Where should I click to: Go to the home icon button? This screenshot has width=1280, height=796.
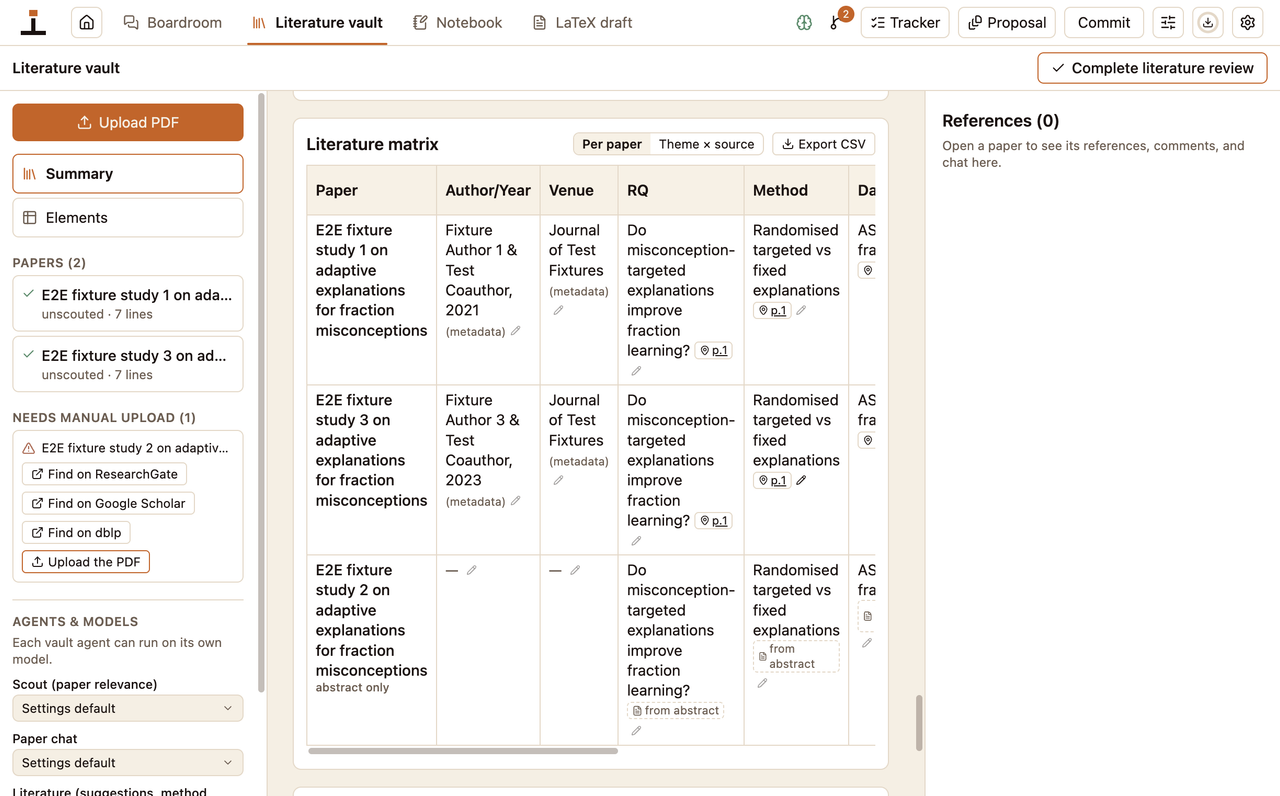pyautogui.click(x=87, y=22)
